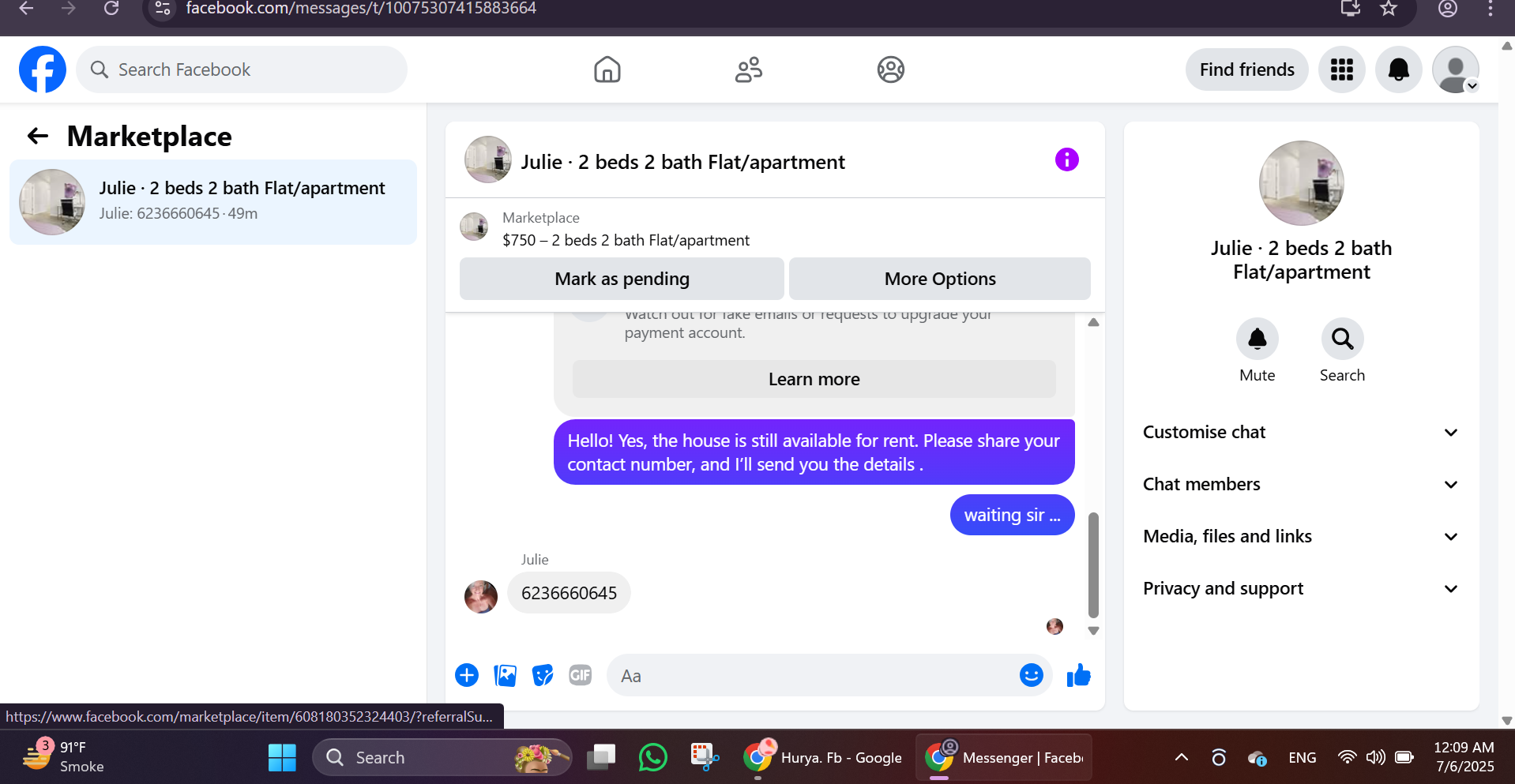Open the ENG language indicator
The width and height of the screenshot is (1515, 784).
click(1302, 758)
